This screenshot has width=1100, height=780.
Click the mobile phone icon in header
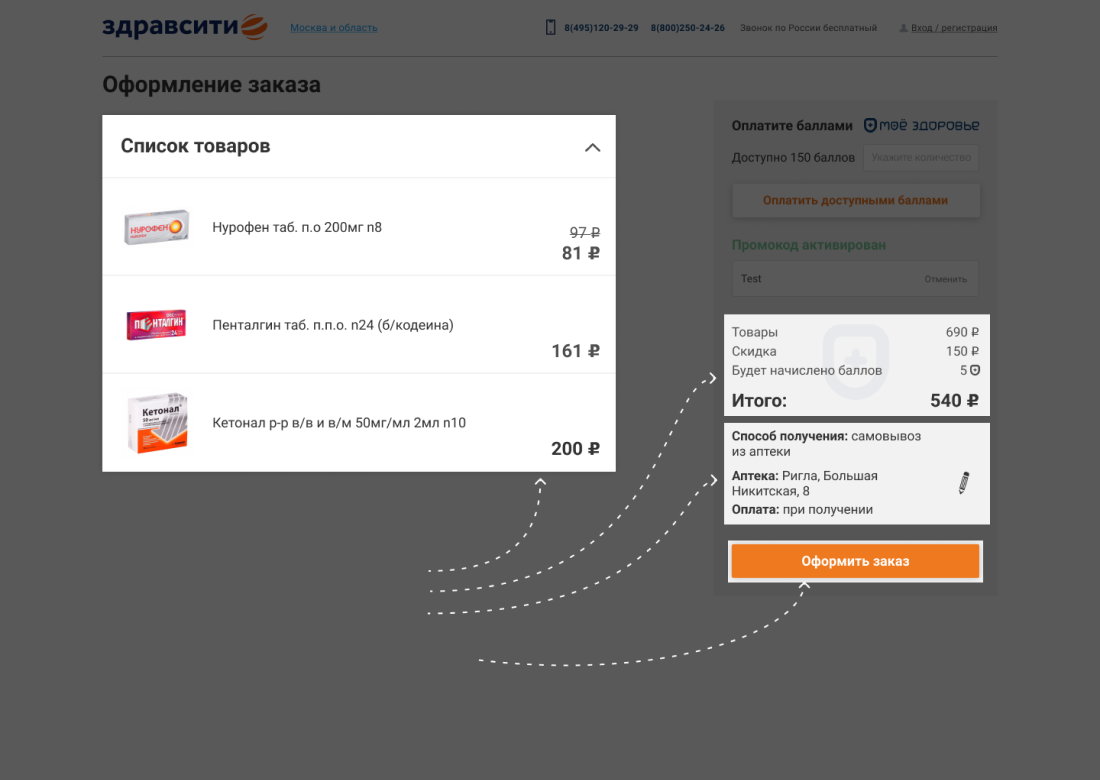551,27
